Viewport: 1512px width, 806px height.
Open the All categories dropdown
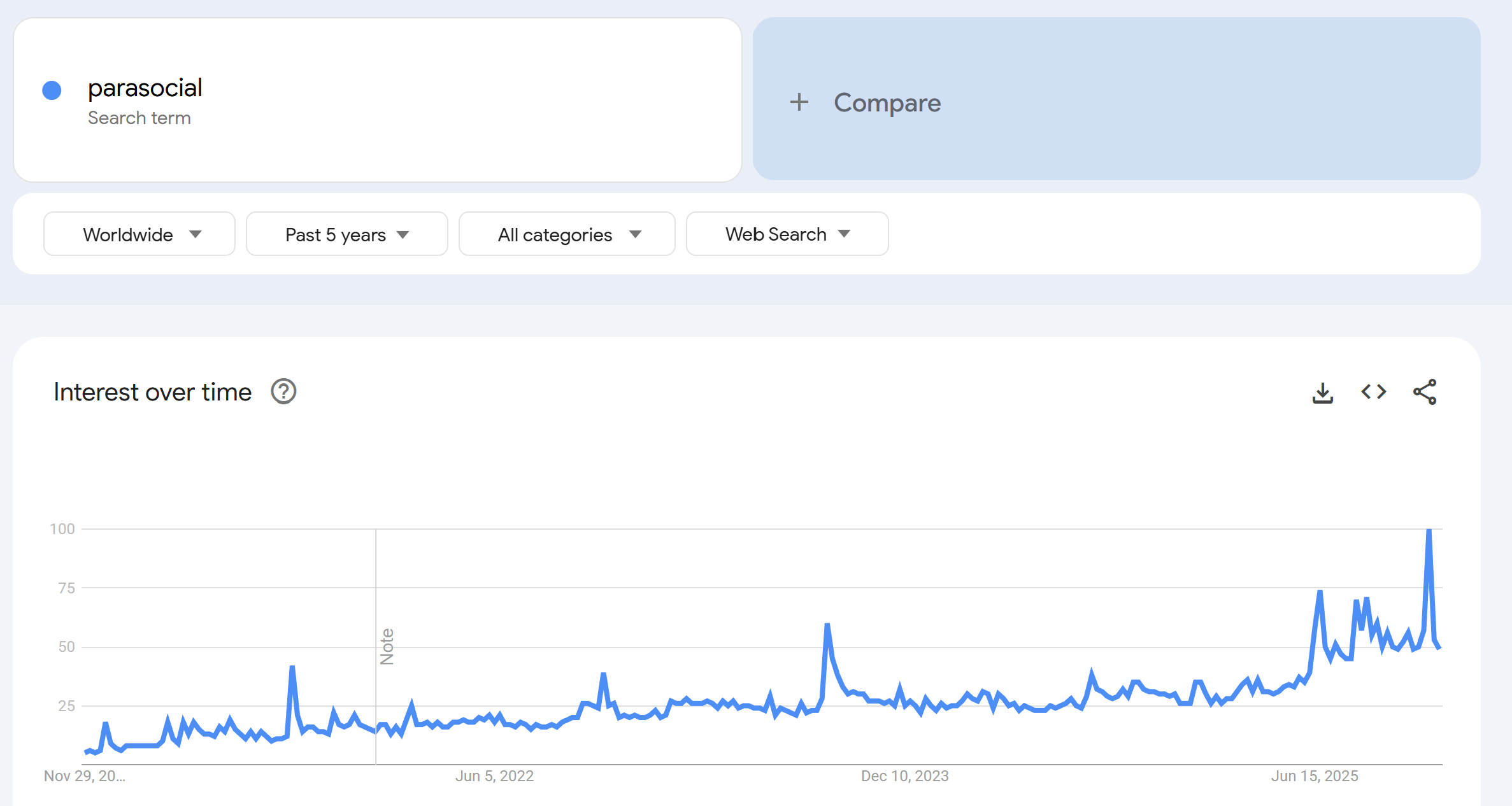pyautogui.click(x=567, y=234)
